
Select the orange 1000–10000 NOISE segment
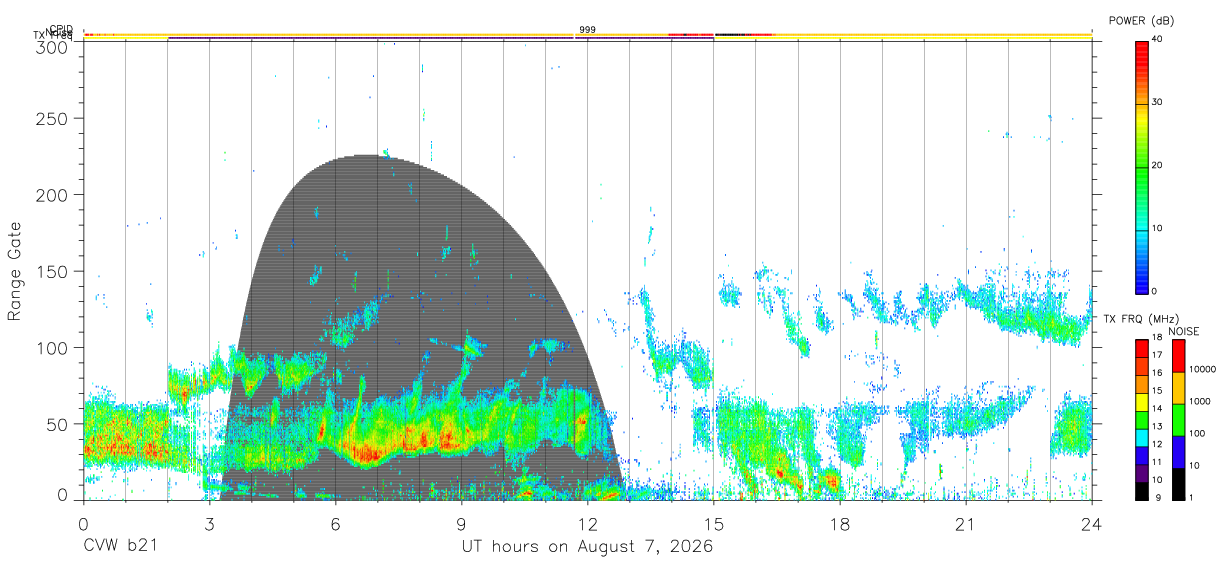click(x=1178, y=387)
